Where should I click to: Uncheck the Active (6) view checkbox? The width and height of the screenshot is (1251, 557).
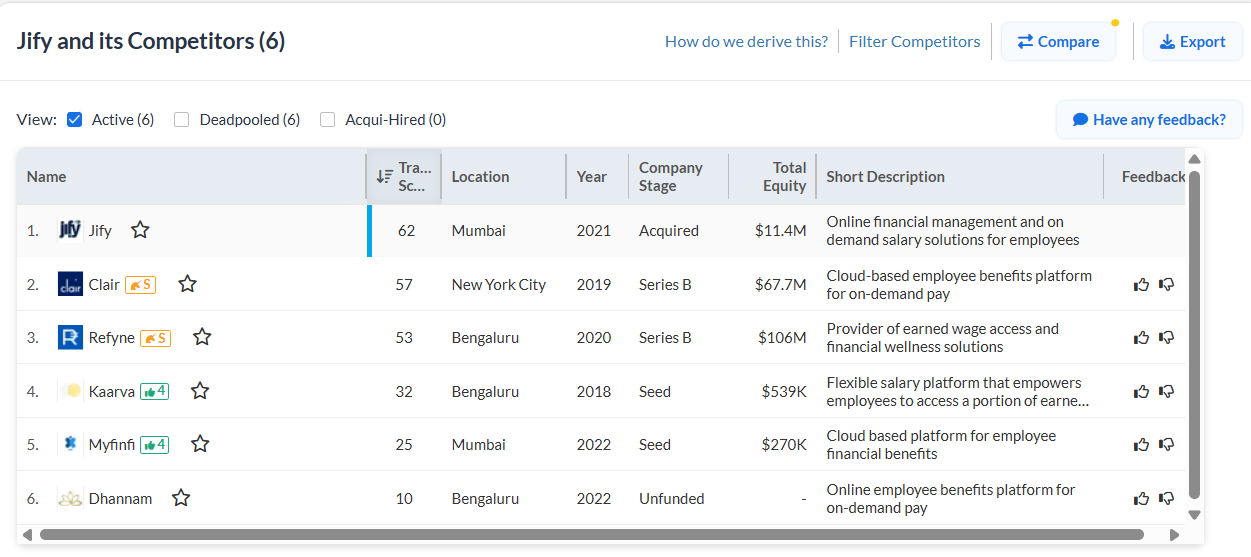(74, 119)
